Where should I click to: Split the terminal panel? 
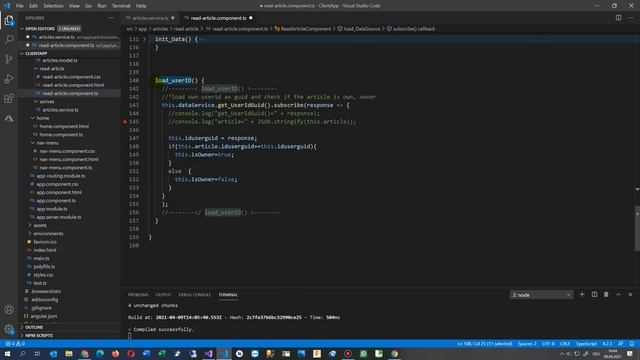tap(594, 294)
